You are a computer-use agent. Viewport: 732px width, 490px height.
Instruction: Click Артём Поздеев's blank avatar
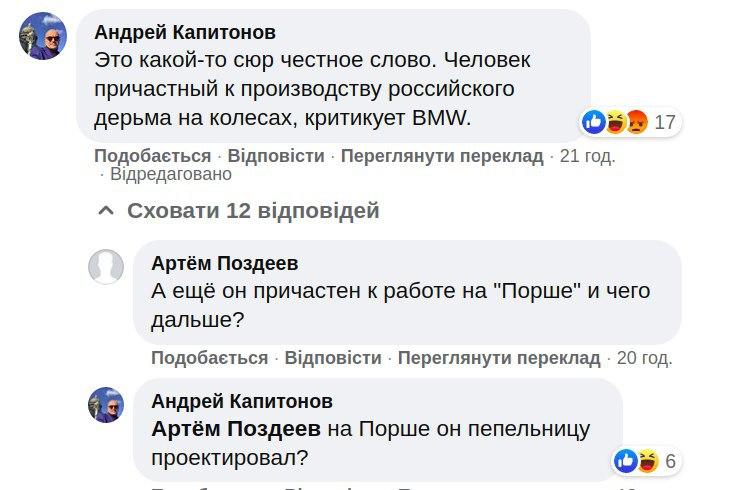coord(106,267)
